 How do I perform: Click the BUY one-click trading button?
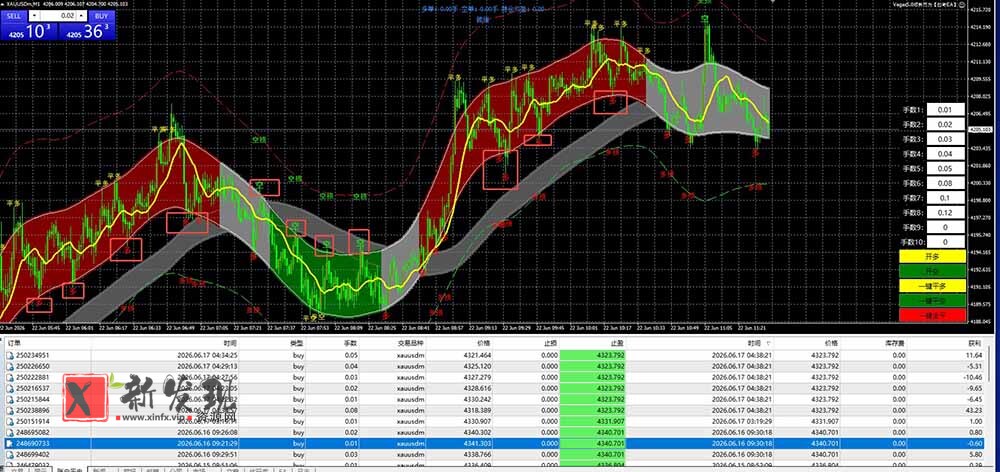[x=101, y=15]
